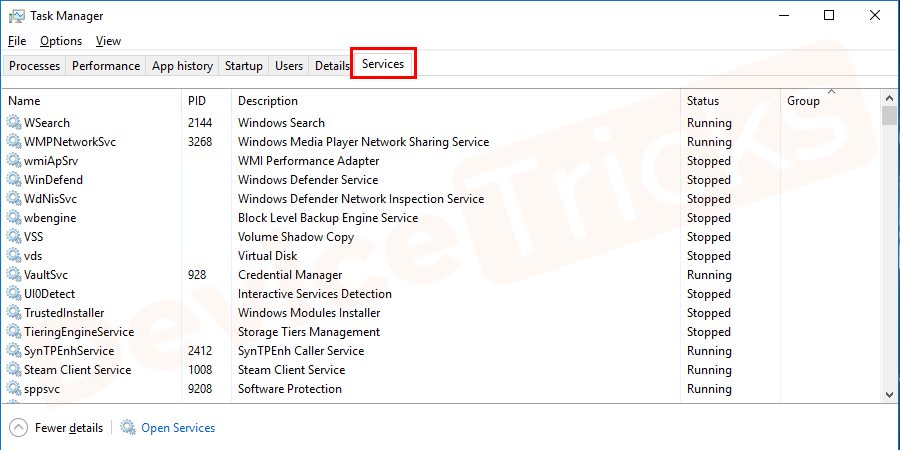Sort by the Status column header
The width and height of the screenshot is (900, 450).
731,101
